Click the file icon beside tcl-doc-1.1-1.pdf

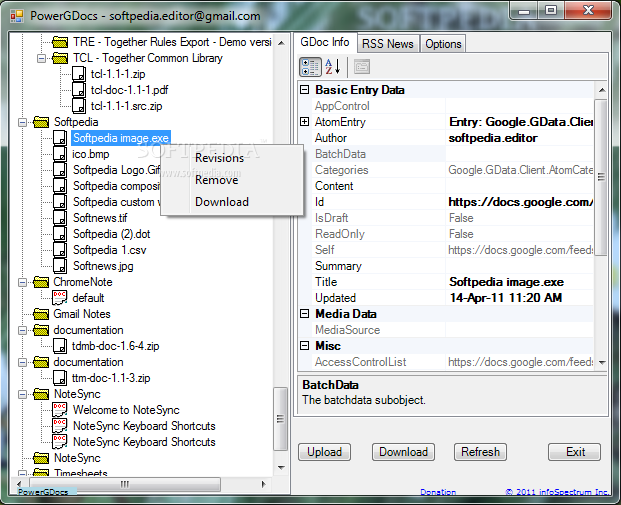79,90
